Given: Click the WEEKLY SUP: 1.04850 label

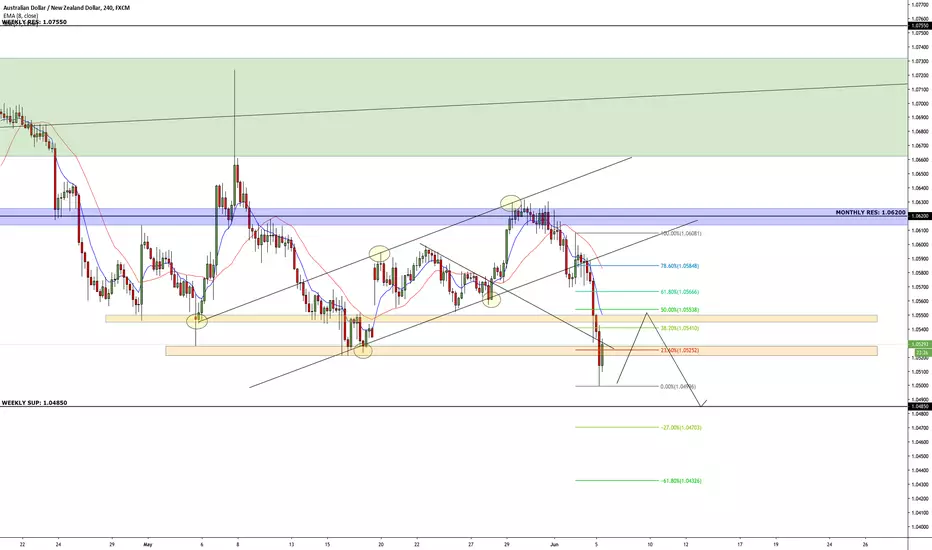Looking at the screenshot, I should 34,403.
